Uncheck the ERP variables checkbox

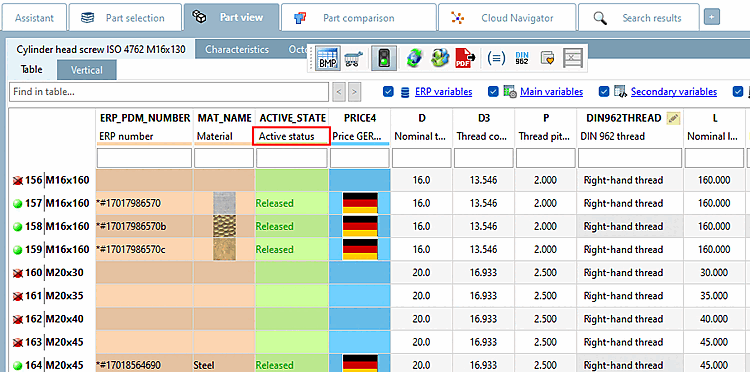tap(388, 92)
